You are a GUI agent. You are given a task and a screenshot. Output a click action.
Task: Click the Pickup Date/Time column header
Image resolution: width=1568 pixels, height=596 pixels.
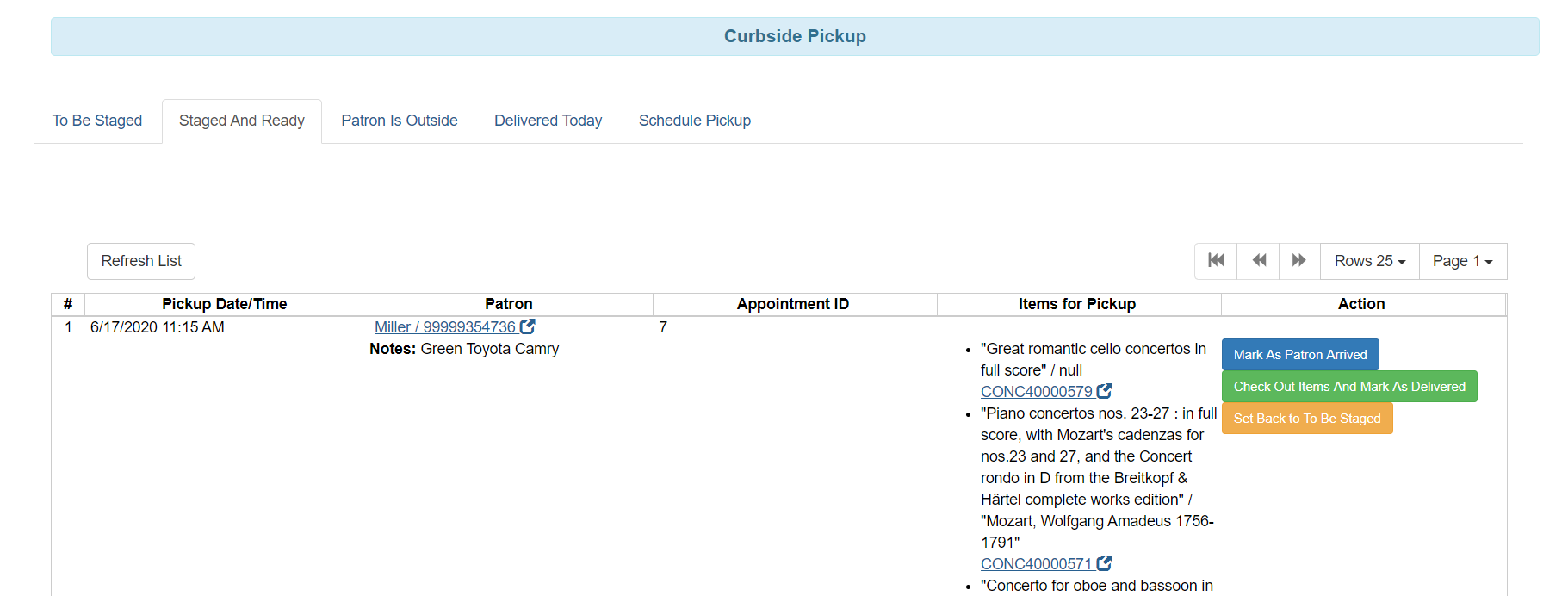click(x=225, y=304)
